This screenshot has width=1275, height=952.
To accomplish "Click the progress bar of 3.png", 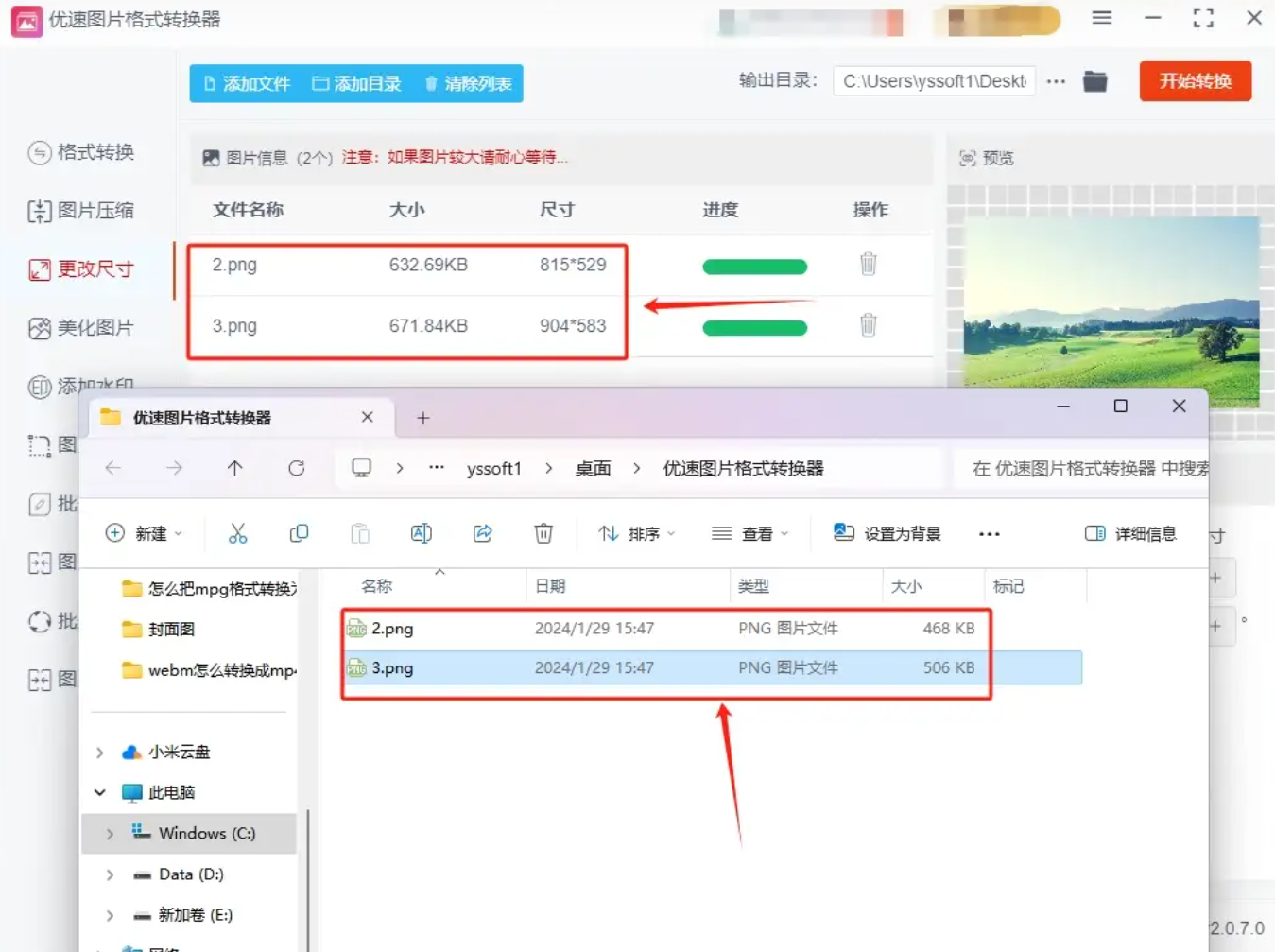I will pos(754,328).
